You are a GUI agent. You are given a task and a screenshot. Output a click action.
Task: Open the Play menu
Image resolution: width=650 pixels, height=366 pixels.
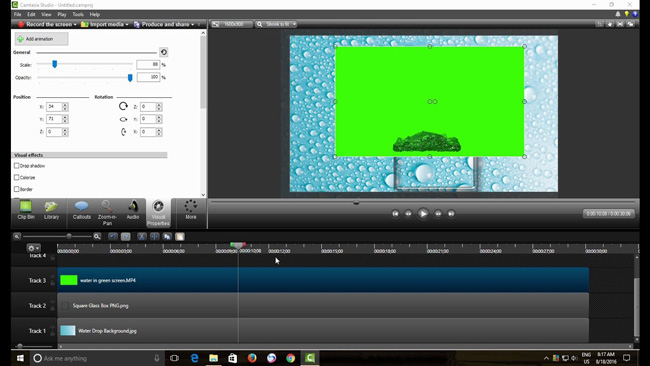[x=62, y=15]
